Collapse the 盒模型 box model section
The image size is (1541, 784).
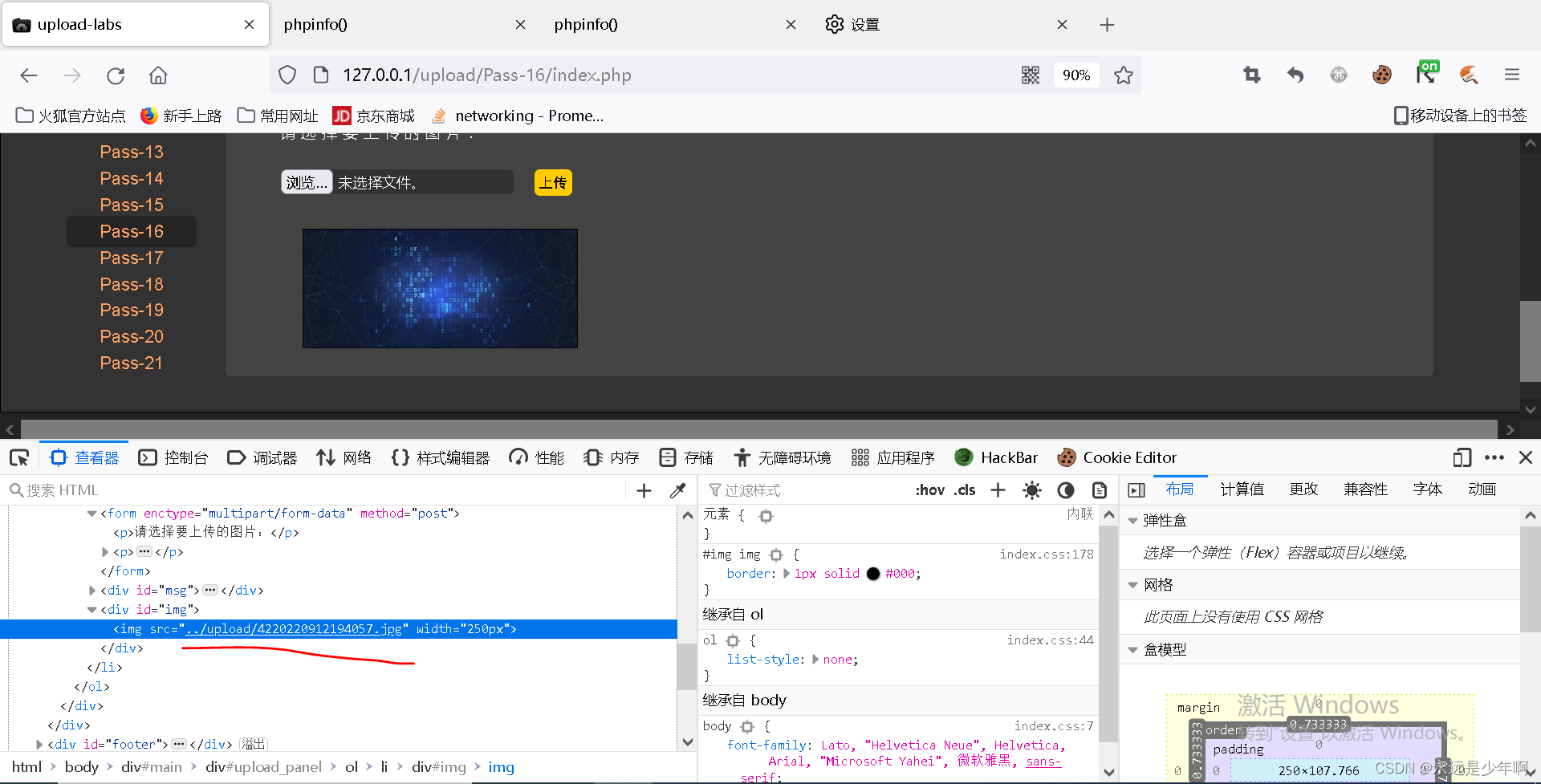pos(1132,650)
